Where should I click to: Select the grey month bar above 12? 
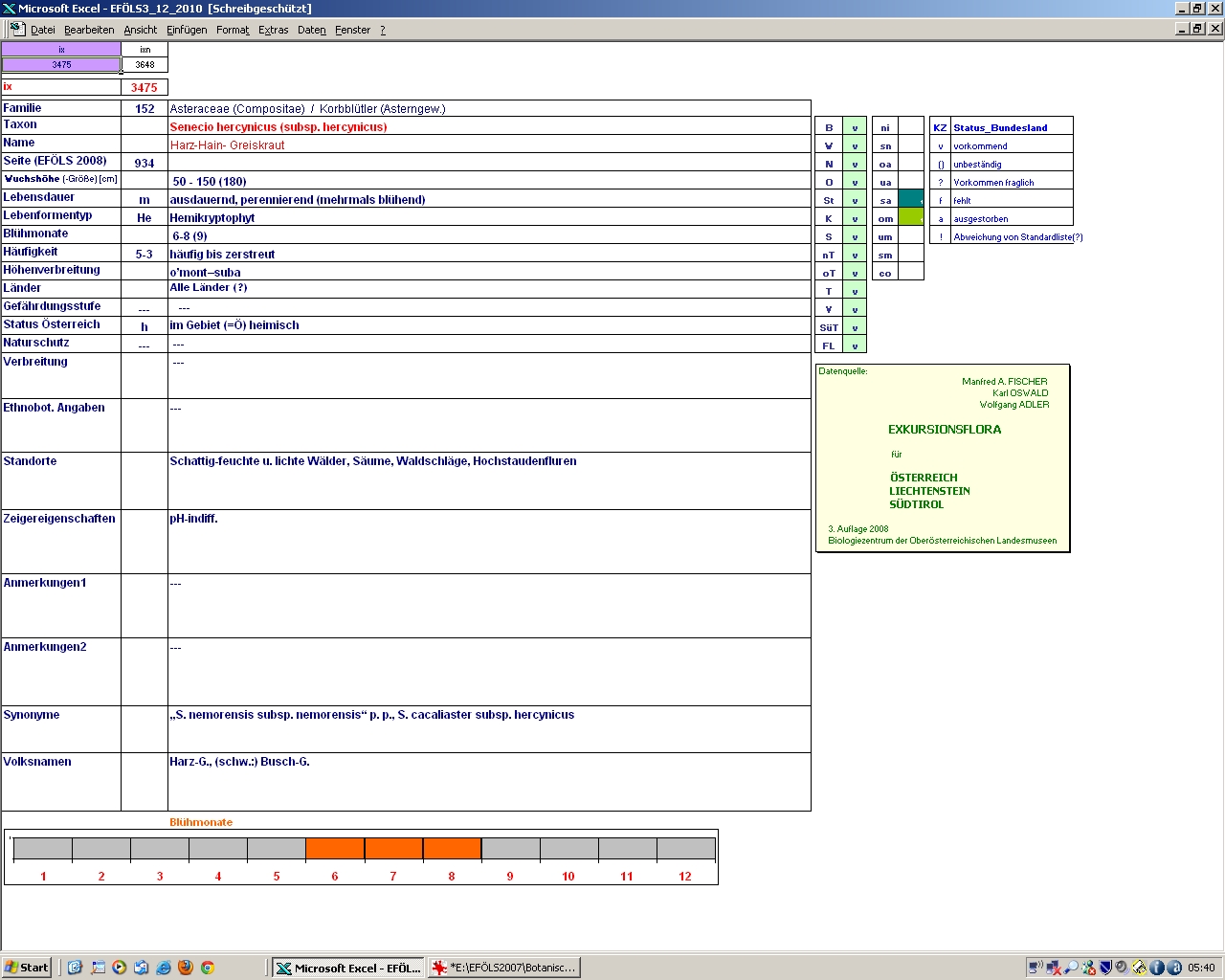pos(685,849)
